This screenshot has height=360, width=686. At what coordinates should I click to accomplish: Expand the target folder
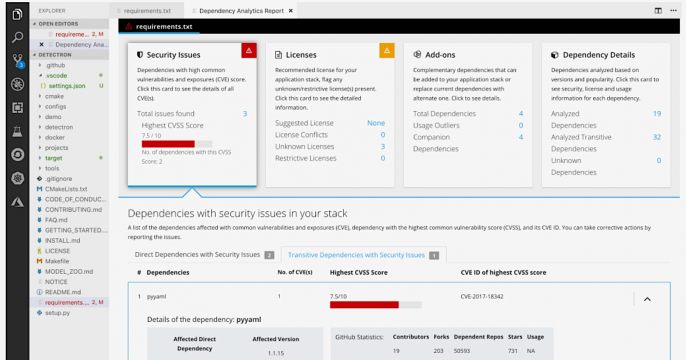point(40,158)
